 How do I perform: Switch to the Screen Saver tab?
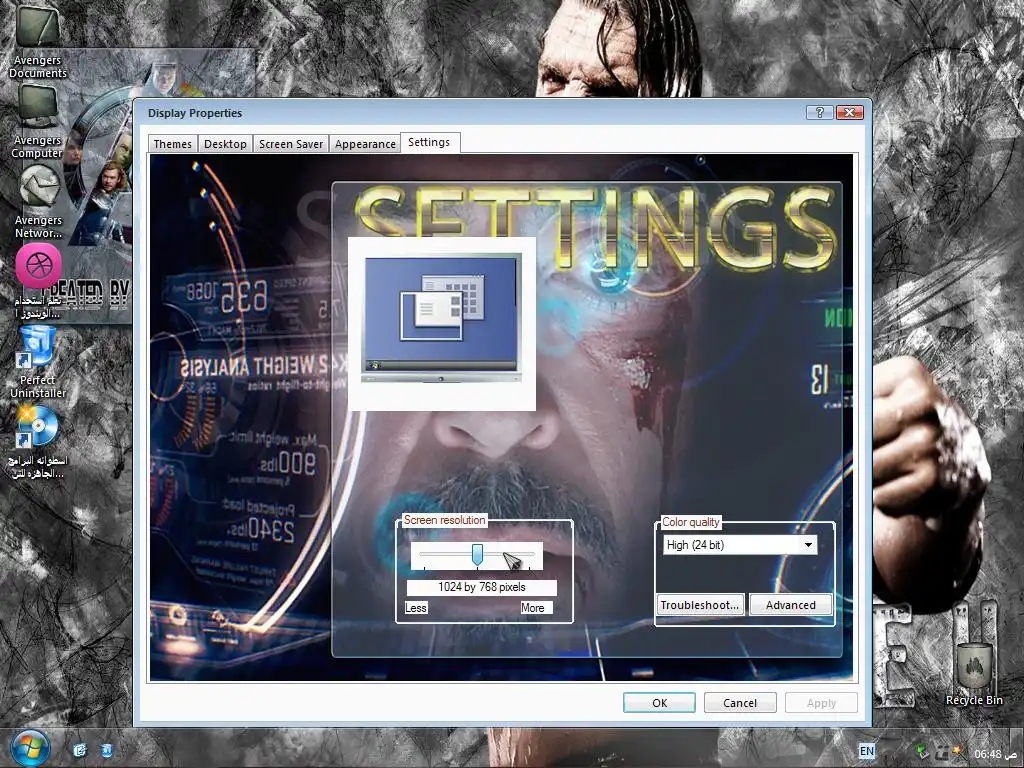pyautogui.click(x=291, y=144)
